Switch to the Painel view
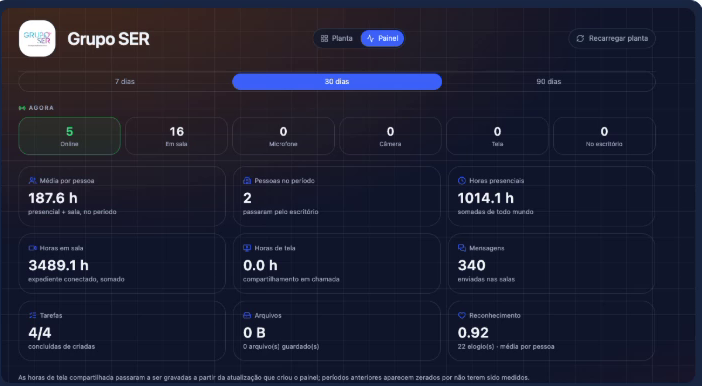This screenshot has height=386, width=702. pyautogui.click(x=382, y=39)
